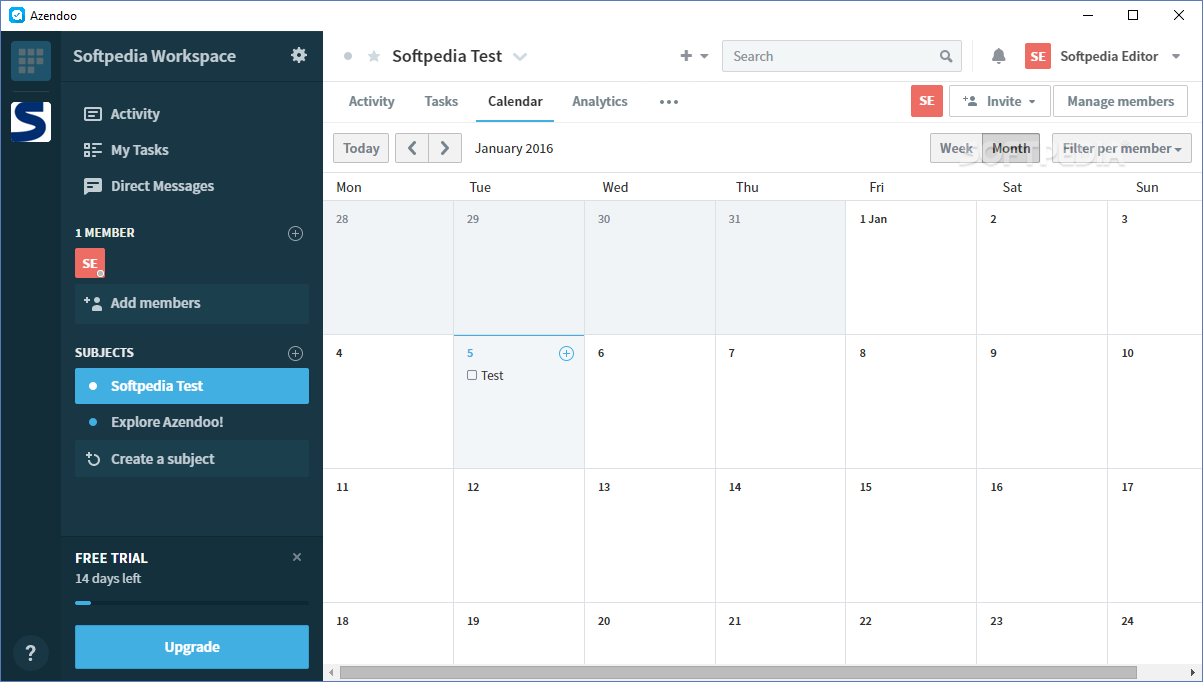This screenshot has width=1203, height=682.
Task: Go to the previous month
Action: [x=412, y=148]
